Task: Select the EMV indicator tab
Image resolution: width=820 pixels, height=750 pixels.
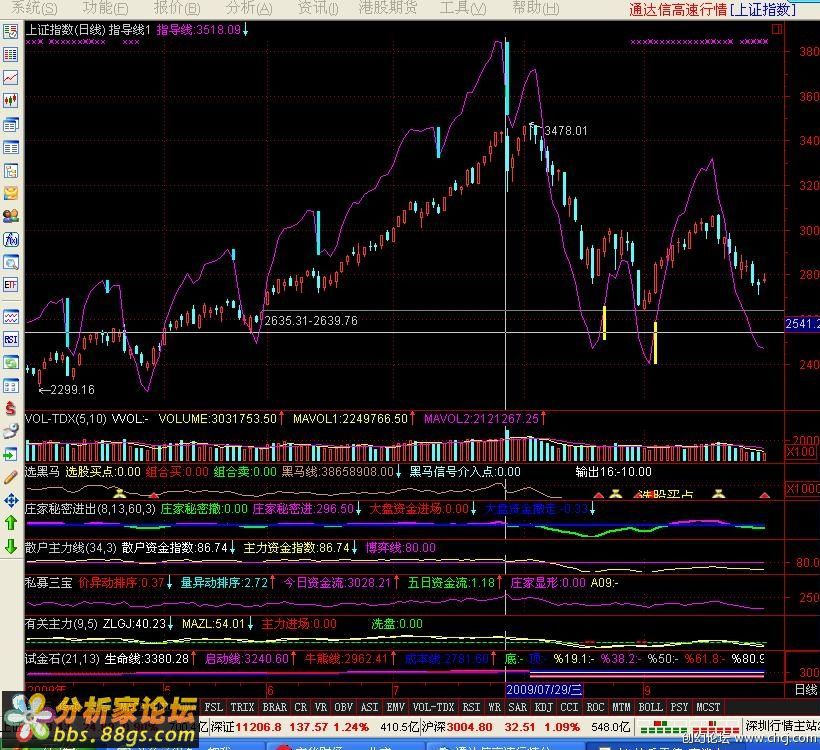Action: click(395, 707)
